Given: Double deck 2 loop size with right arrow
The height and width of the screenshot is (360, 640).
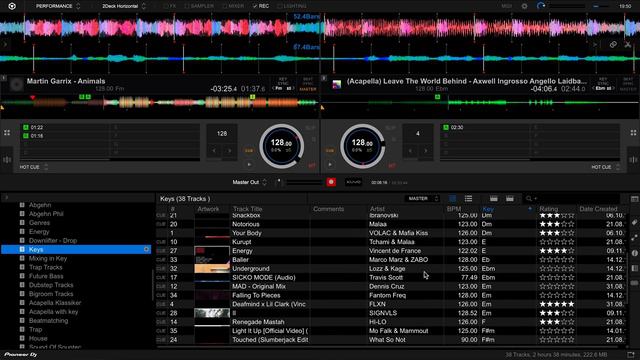Looking at the screenshot, I should click(x=426, y=151).
